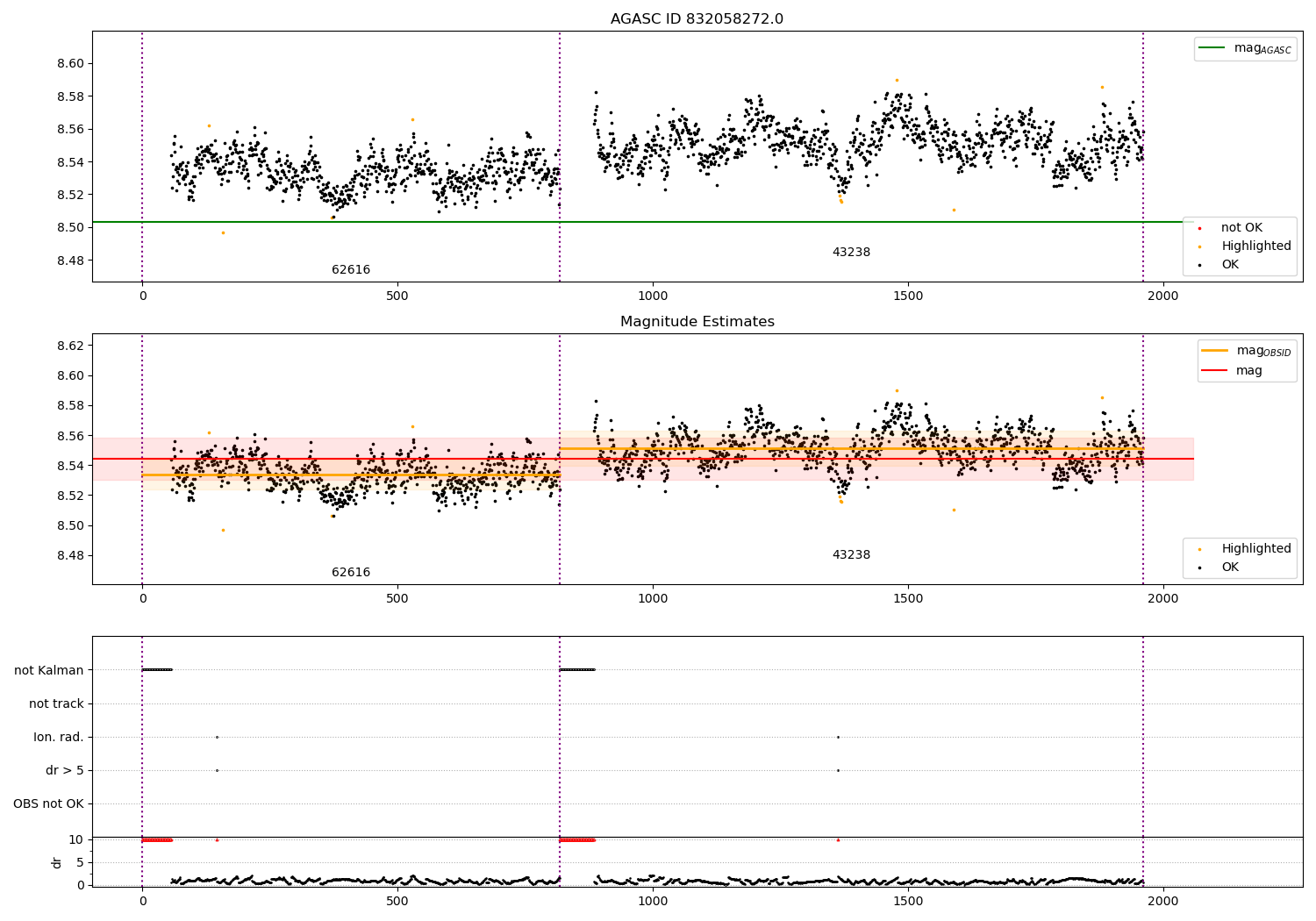Click the topmost orange highlighted point in top plot
This screenshot has height=921, width=1316.
[897, 80]
